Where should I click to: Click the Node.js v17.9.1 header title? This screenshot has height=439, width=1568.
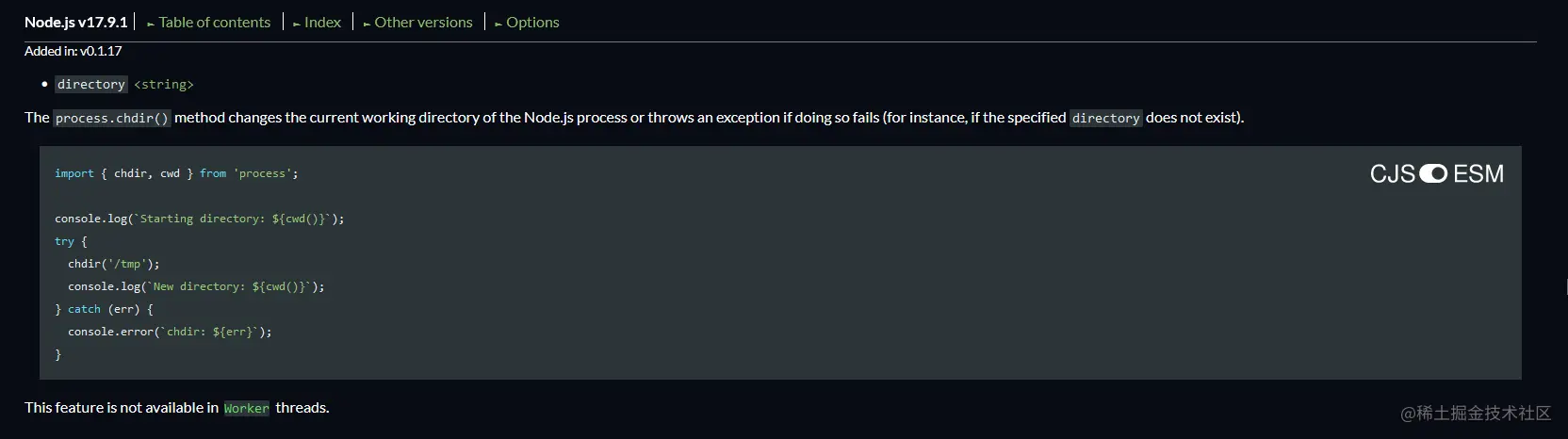75,23
